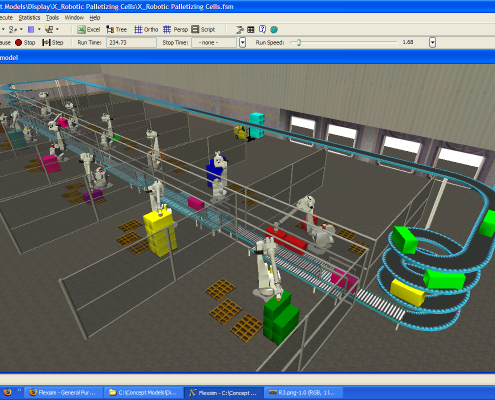Stop the simulation run
This screenshot has width=495, height=400.
(x=25, y=43)
